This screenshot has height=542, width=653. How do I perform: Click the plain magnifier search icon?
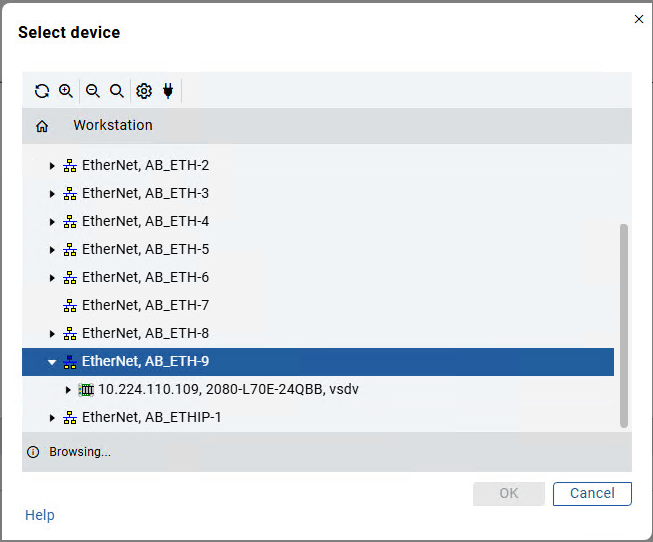click(117, 91)
